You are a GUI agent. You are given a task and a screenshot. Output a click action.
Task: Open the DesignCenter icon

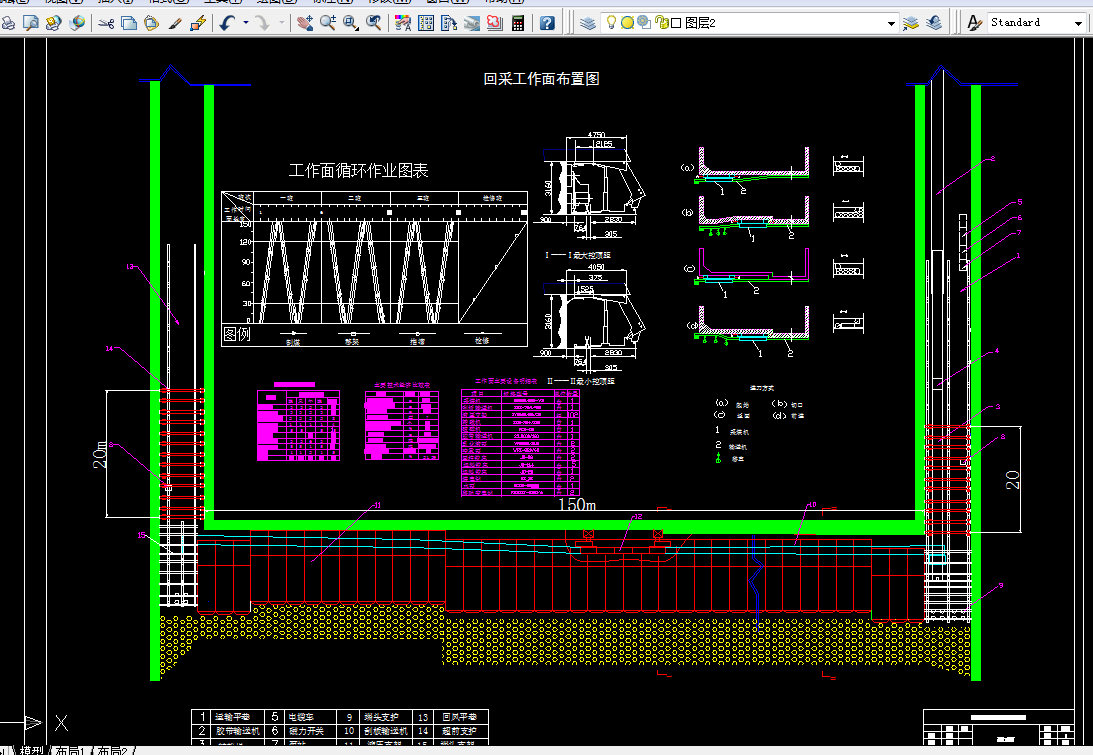426,23
